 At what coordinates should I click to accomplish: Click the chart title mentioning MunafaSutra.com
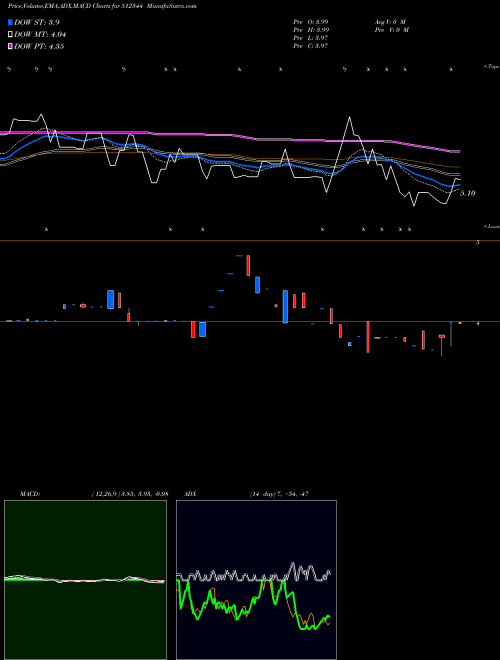tap(102, 6)
